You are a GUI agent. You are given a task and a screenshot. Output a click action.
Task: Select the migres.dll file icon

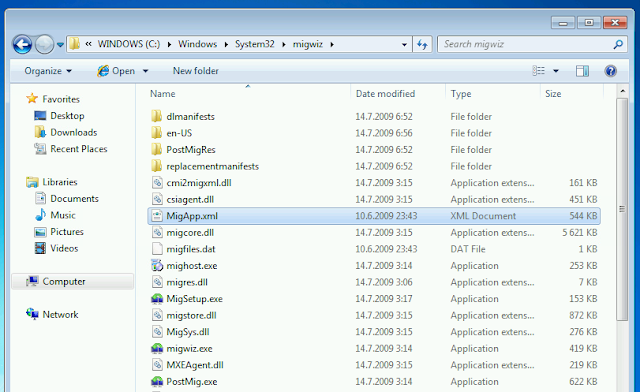[157, 282]
